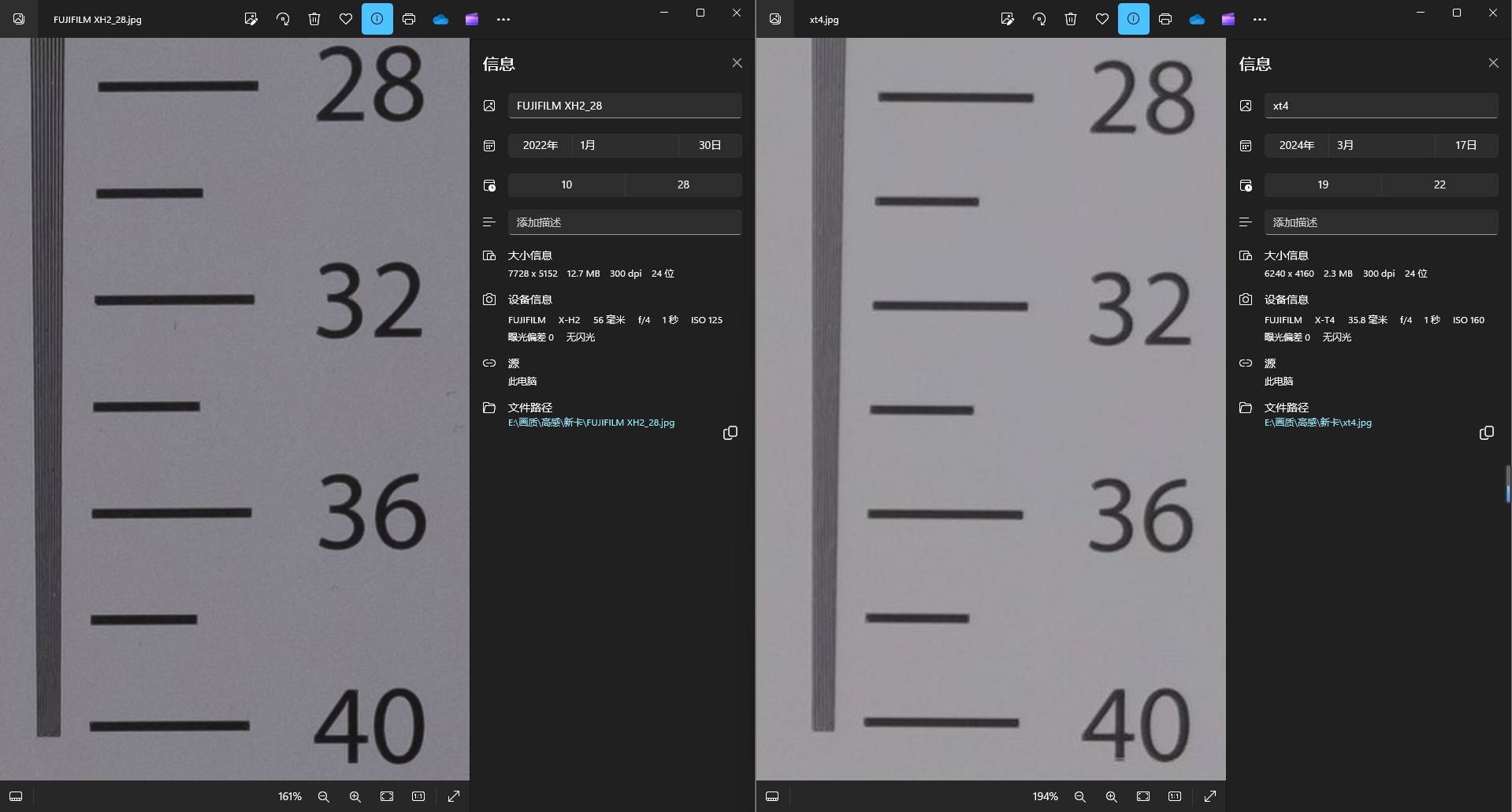Click description field in left info panel

(x=624, y=222)
